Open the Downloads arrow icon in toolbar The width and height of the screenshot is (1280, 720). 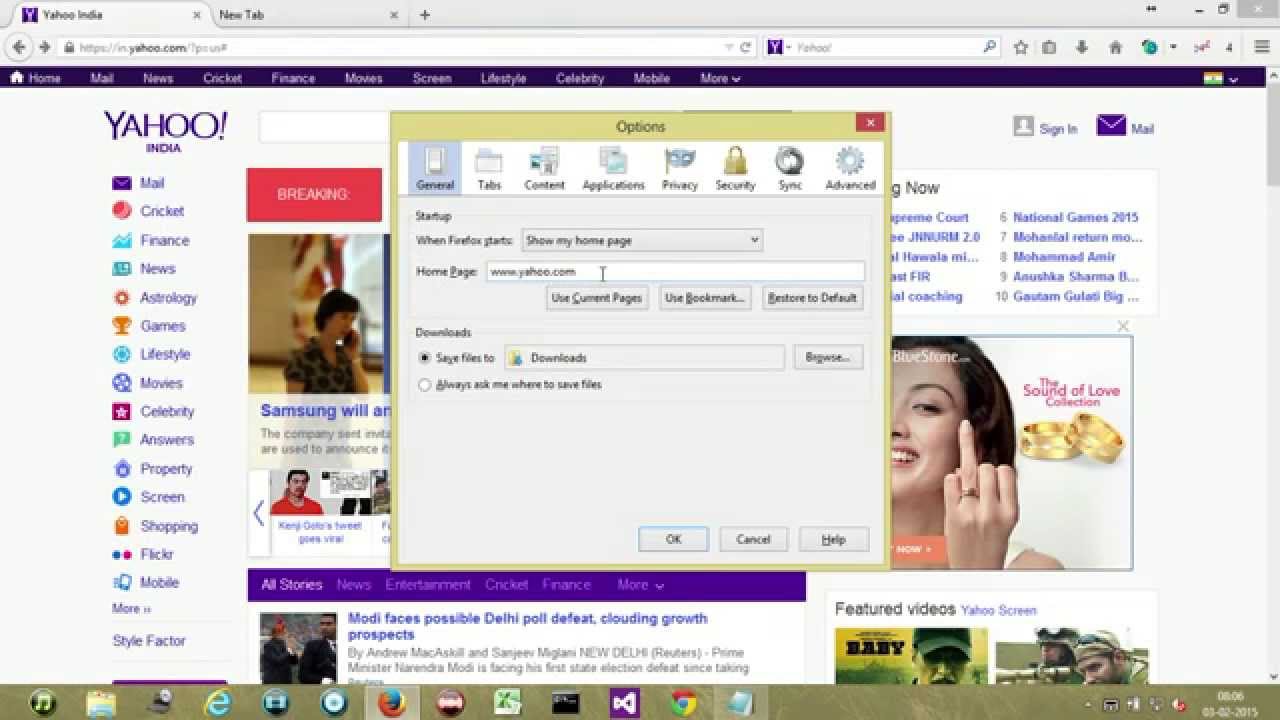click(1082, 47)
